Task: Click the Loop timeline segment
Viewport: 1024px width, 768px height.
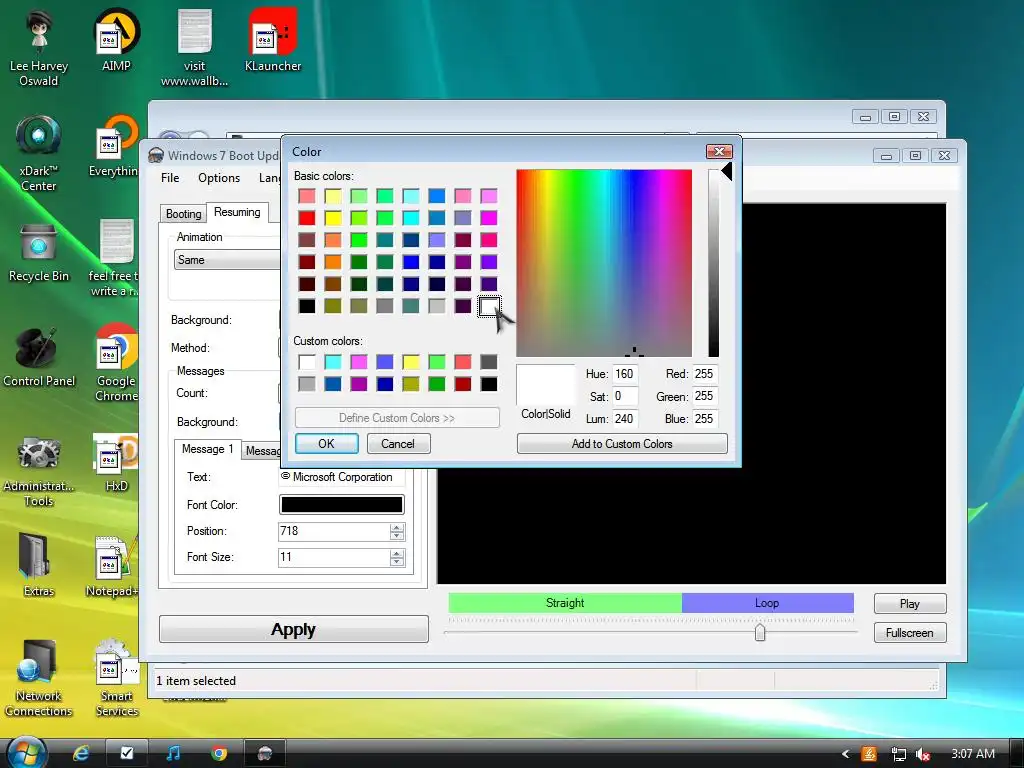Action: click(767, 603)
